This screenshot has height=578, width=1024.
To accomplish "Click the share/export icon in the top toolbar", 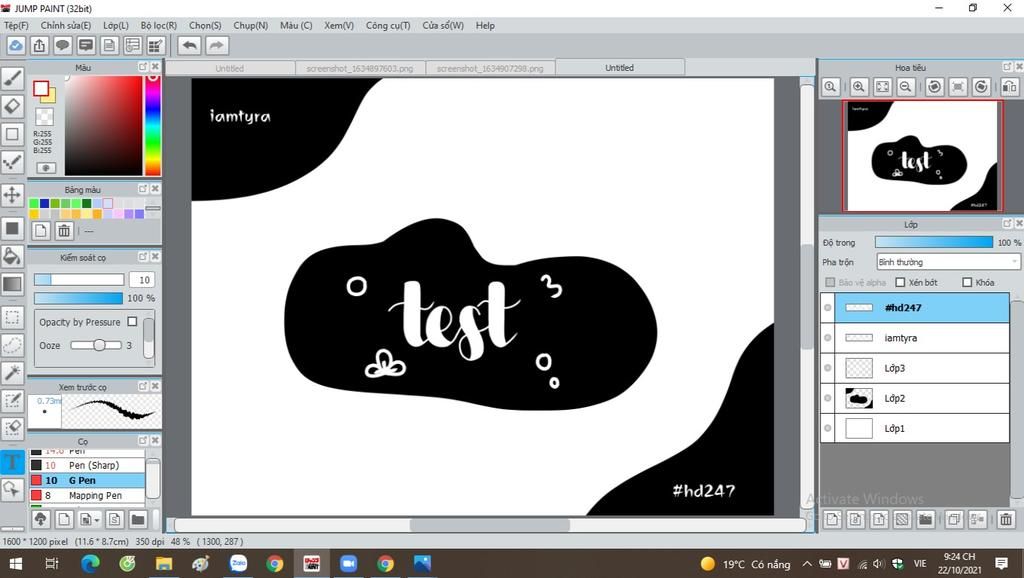I will (x=39, y=46).
